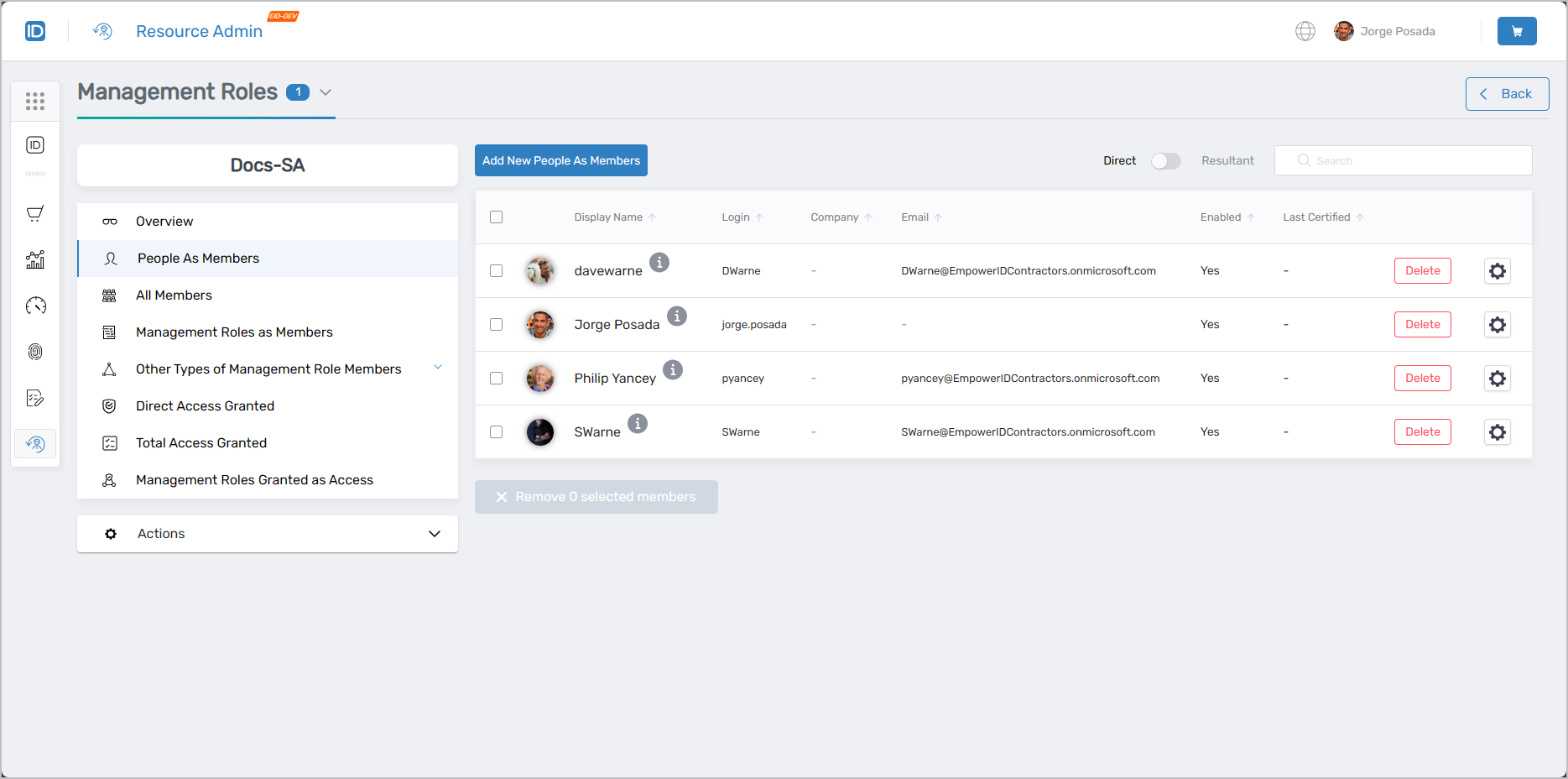Click the info icon next to davewarne
Image resolution: width=1568 pixels, height=779 pixels.
tap(659, 262)
